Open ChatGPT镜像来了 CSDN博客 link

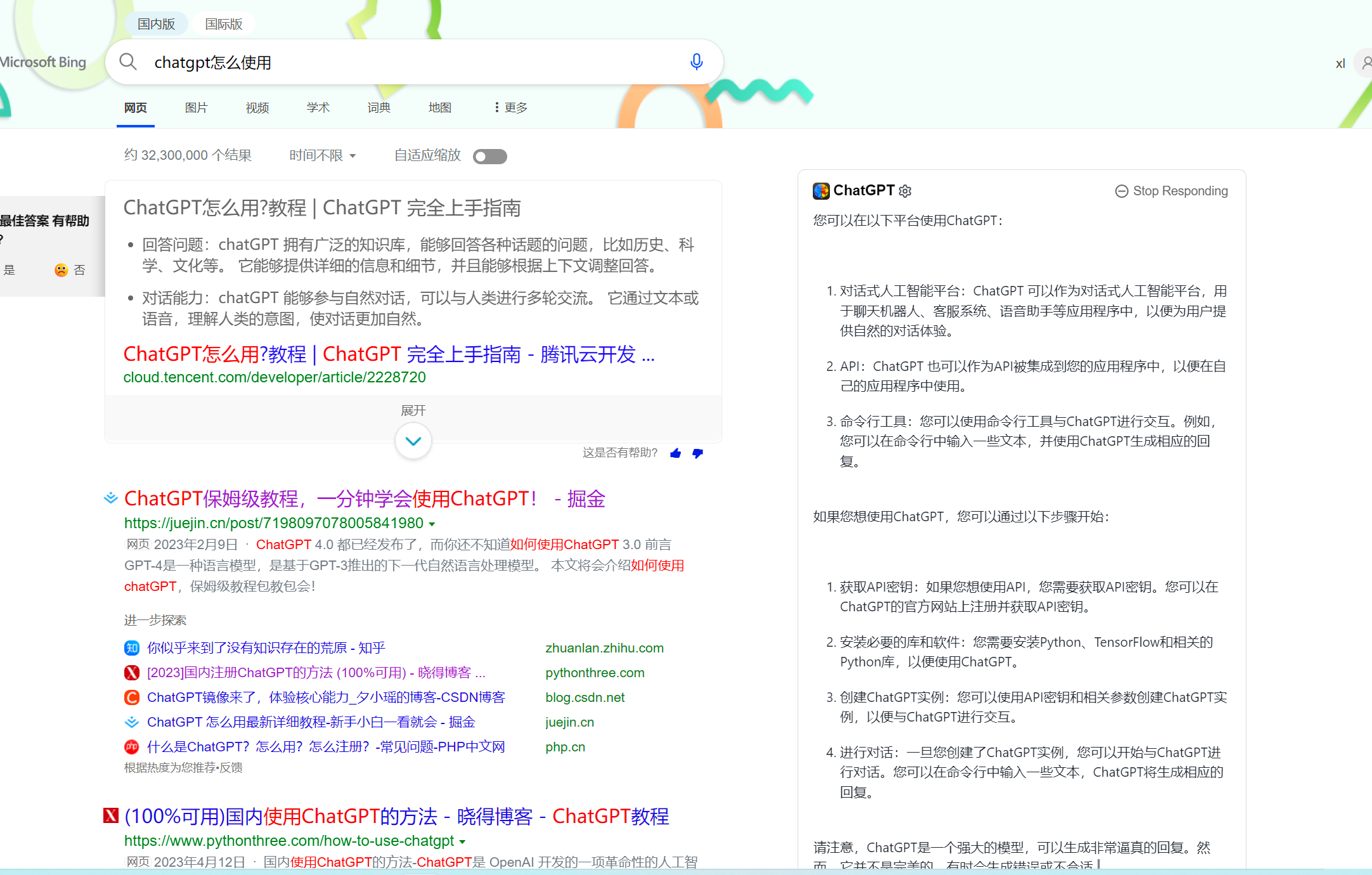tap(326, 697)
